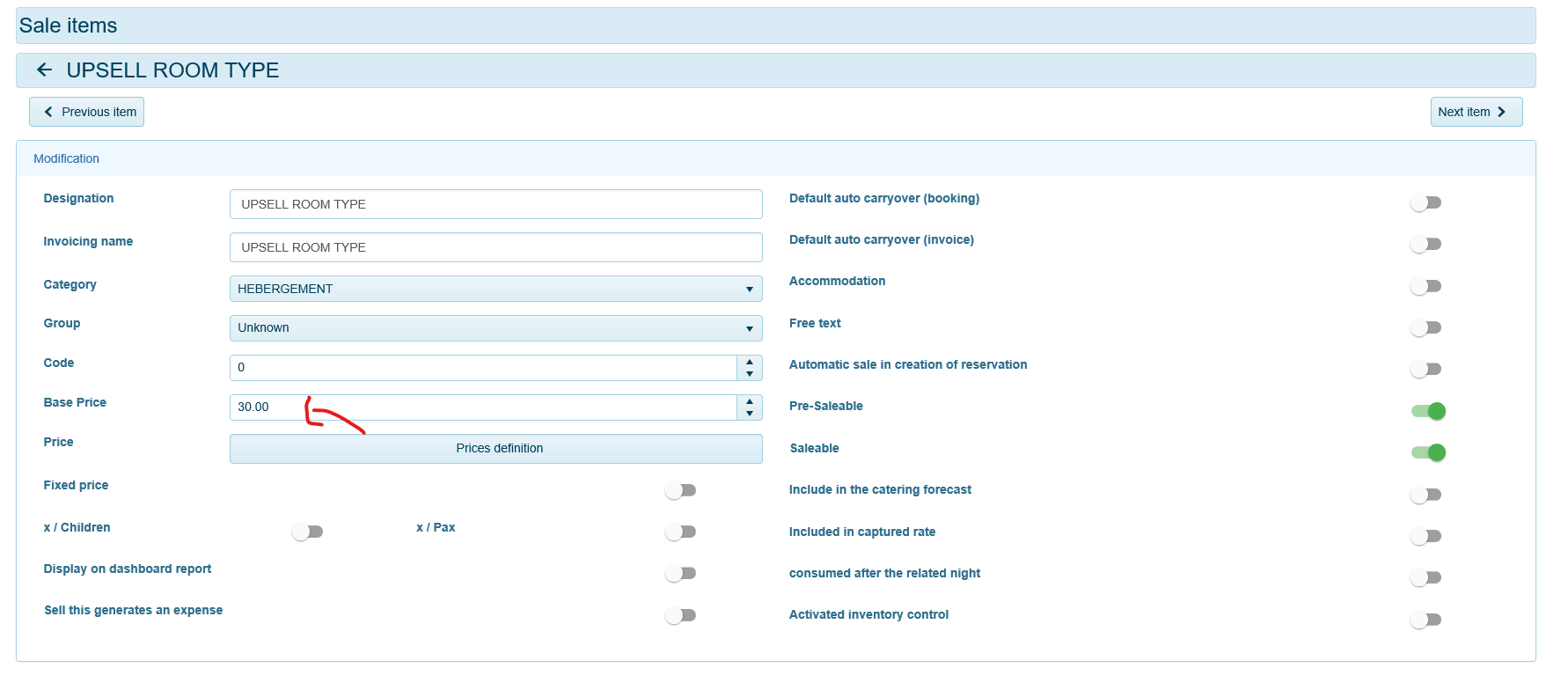
Task: Click the Sale items page title
Action: click(69, 26)
